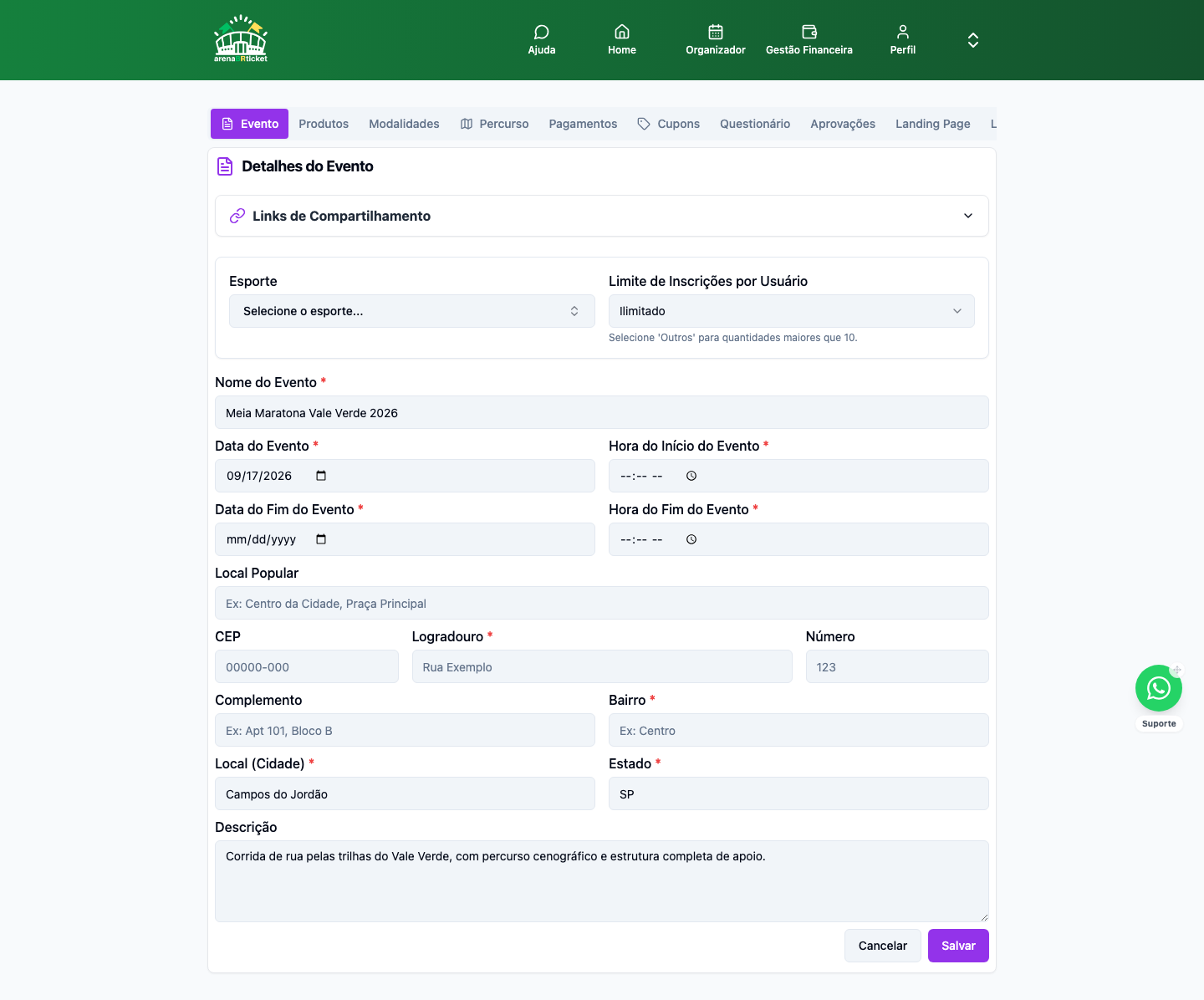Switch to the Questionário tab
The height and width of the screenshot is (1000, 1204).
[755, 124]
